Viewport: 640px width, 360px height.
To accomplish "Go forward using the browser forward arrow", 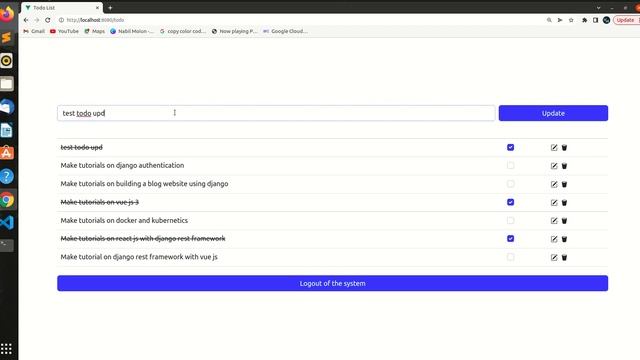I will click(x=37, y=20).
